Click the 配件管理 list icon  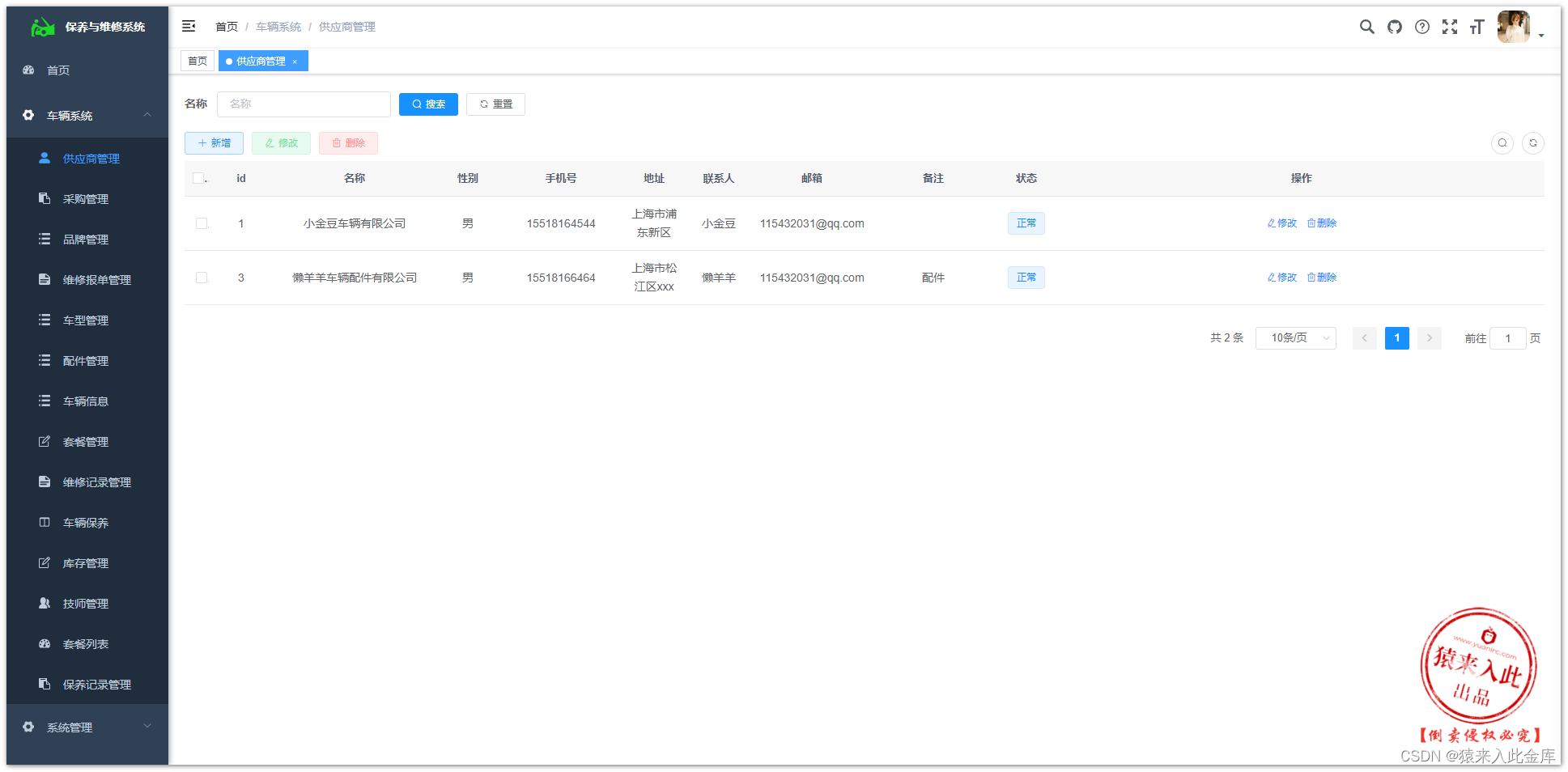click(45, 360)
